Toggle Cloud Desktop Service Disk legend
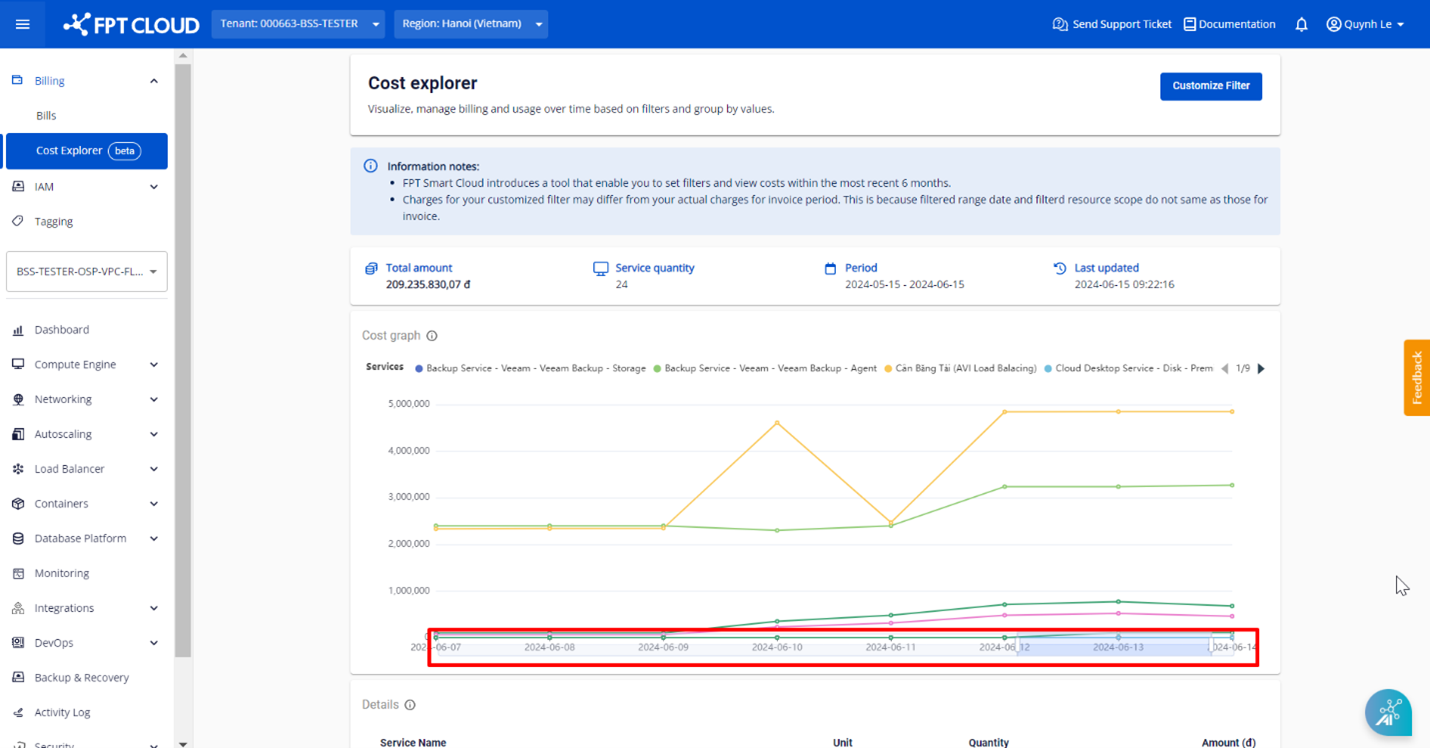 pyautogui.click(x=1128, y=368)
